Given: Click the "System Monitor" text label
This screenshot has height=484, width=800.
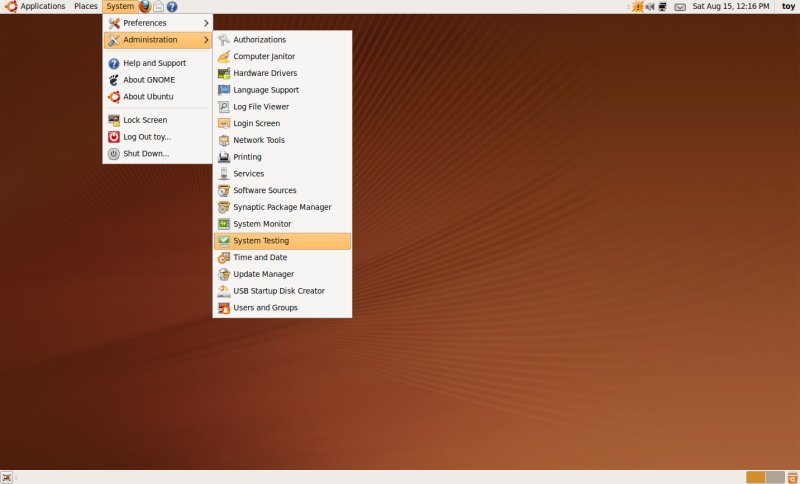Looking at the screenshot, I should pyautogui.click(x=262, y=224).
